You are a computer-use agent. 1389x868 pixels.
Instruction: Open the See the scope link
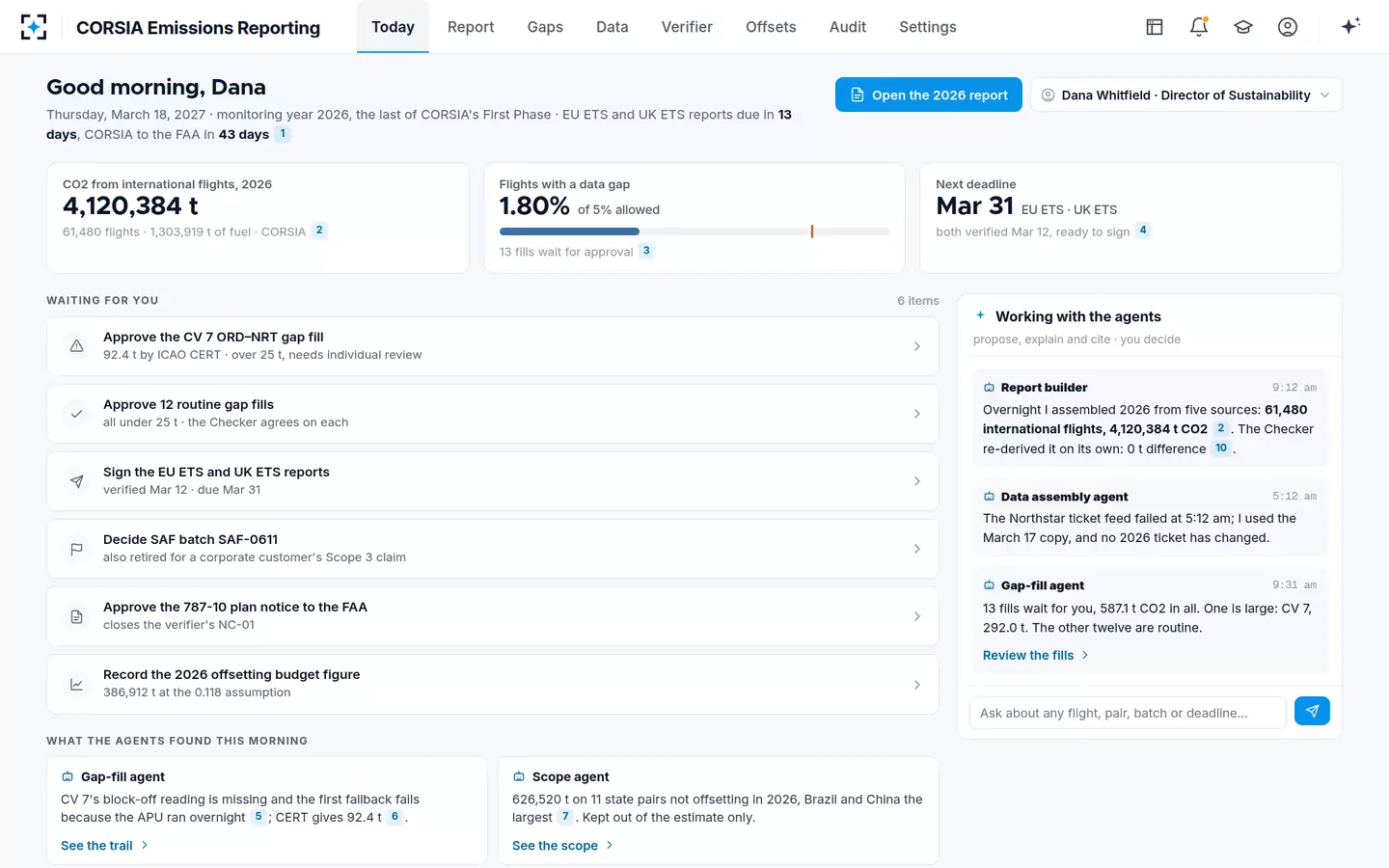[562, 846]
